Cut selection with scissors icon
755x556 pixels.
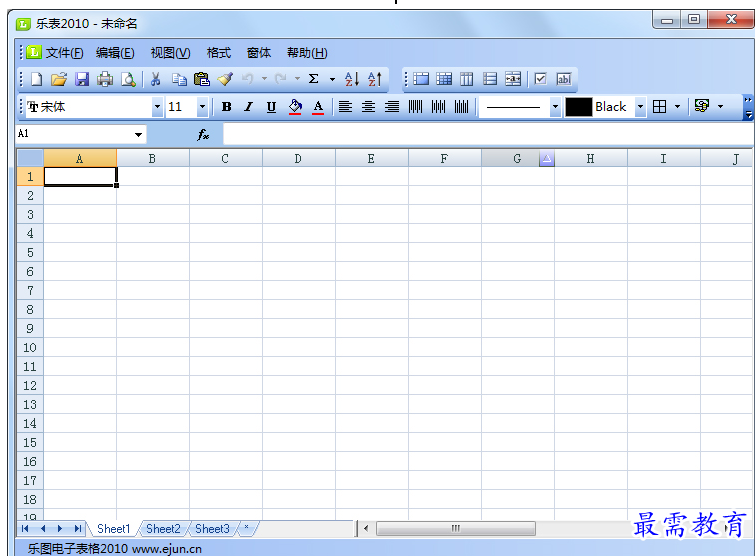[x=156, y=79]
